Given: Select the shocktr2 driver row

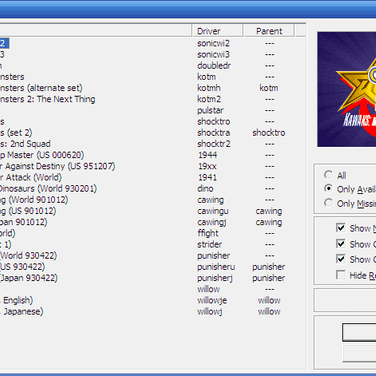Looking at the screenshot, I should pos(214,144).
